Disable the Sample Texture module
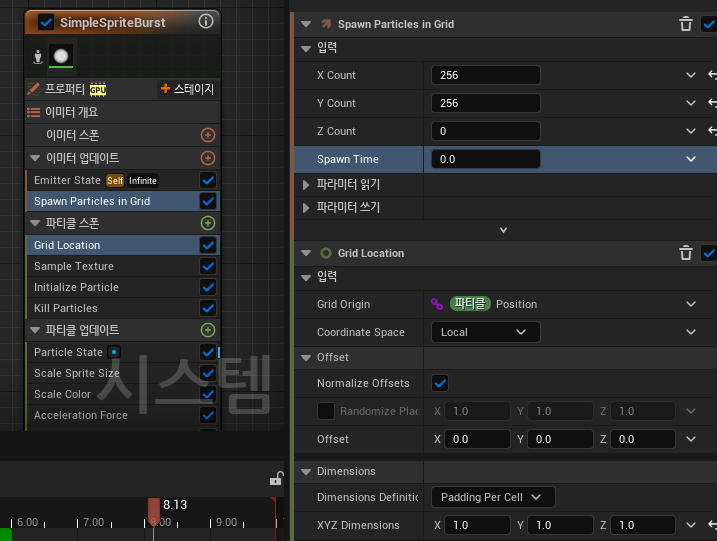Image resolution: width=717 pixels, height=541 pixels. click(208, 266)
